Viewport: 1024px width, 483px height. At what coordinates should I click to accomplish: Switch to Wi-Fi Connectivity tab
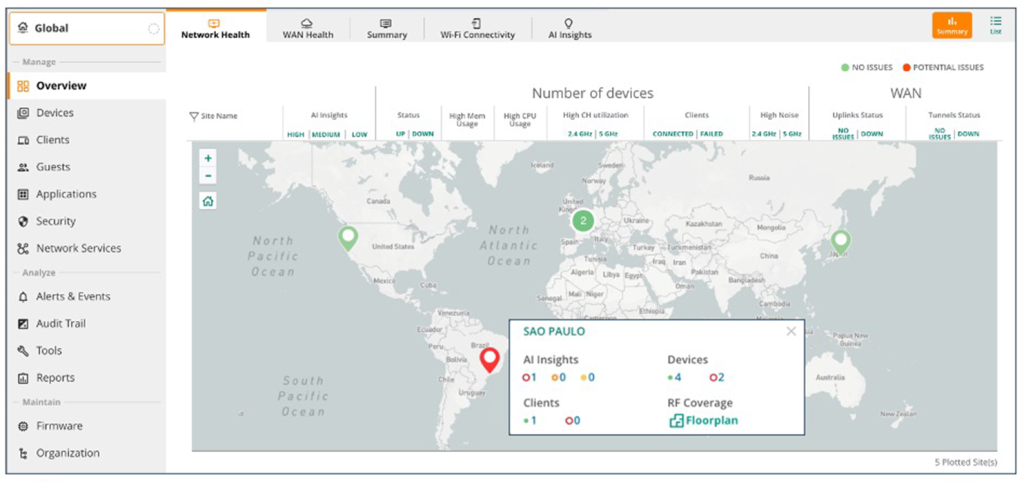(x=477, y=28)
